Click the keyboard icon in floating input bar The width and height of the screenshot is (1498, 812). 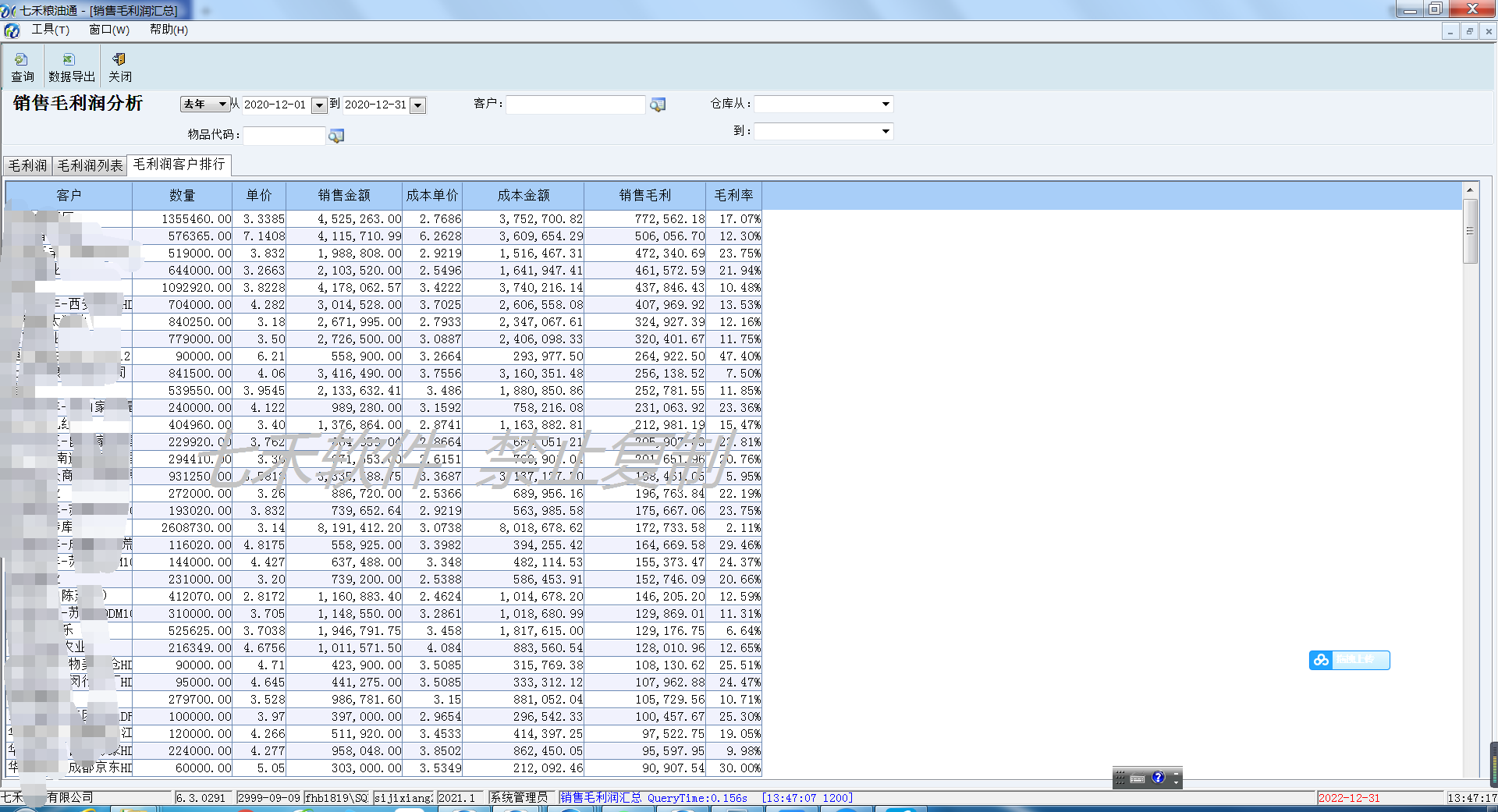(x=1138, y=778)
